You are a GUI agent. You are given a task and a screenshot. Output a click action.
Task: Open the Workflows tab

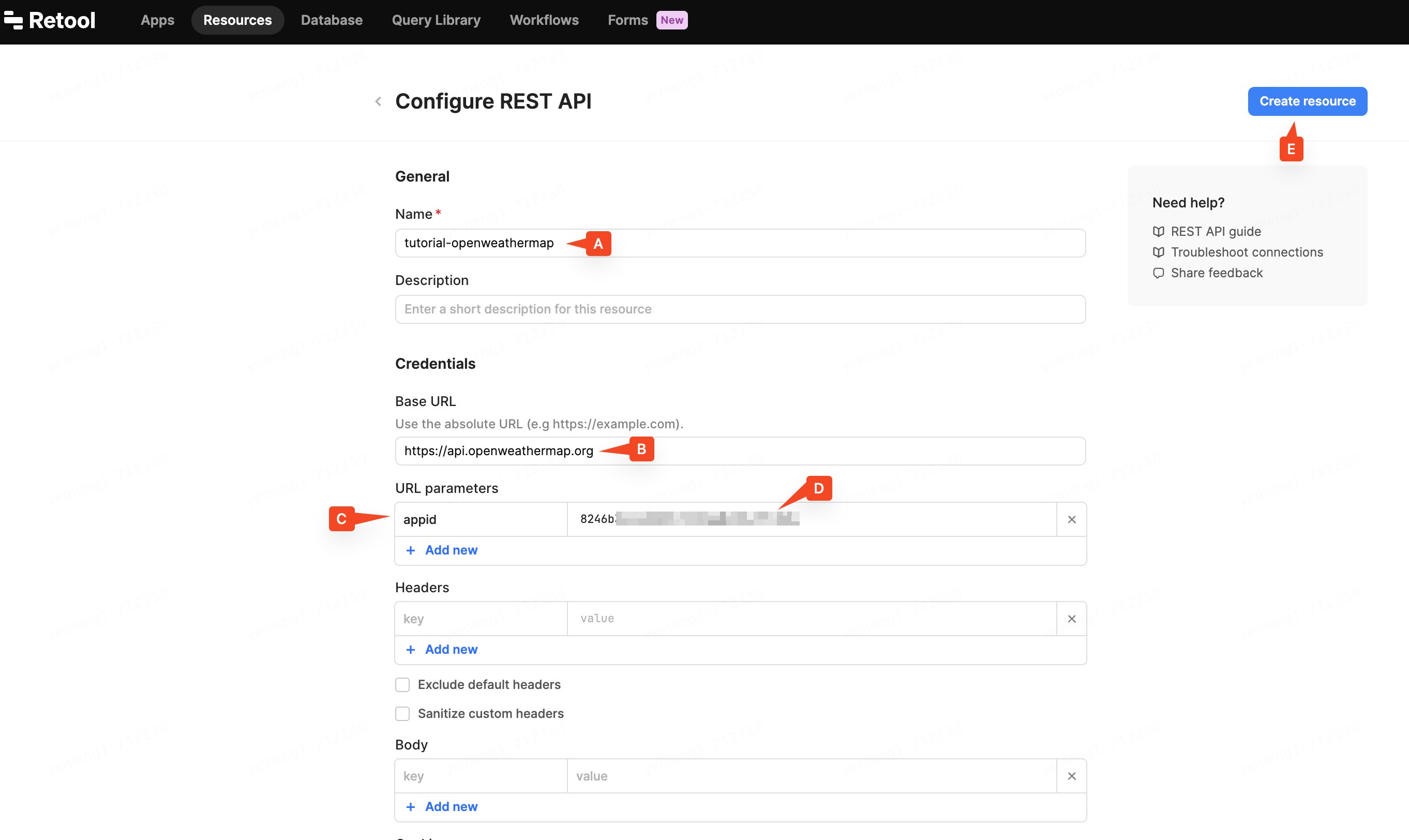(x=544, y=20)
